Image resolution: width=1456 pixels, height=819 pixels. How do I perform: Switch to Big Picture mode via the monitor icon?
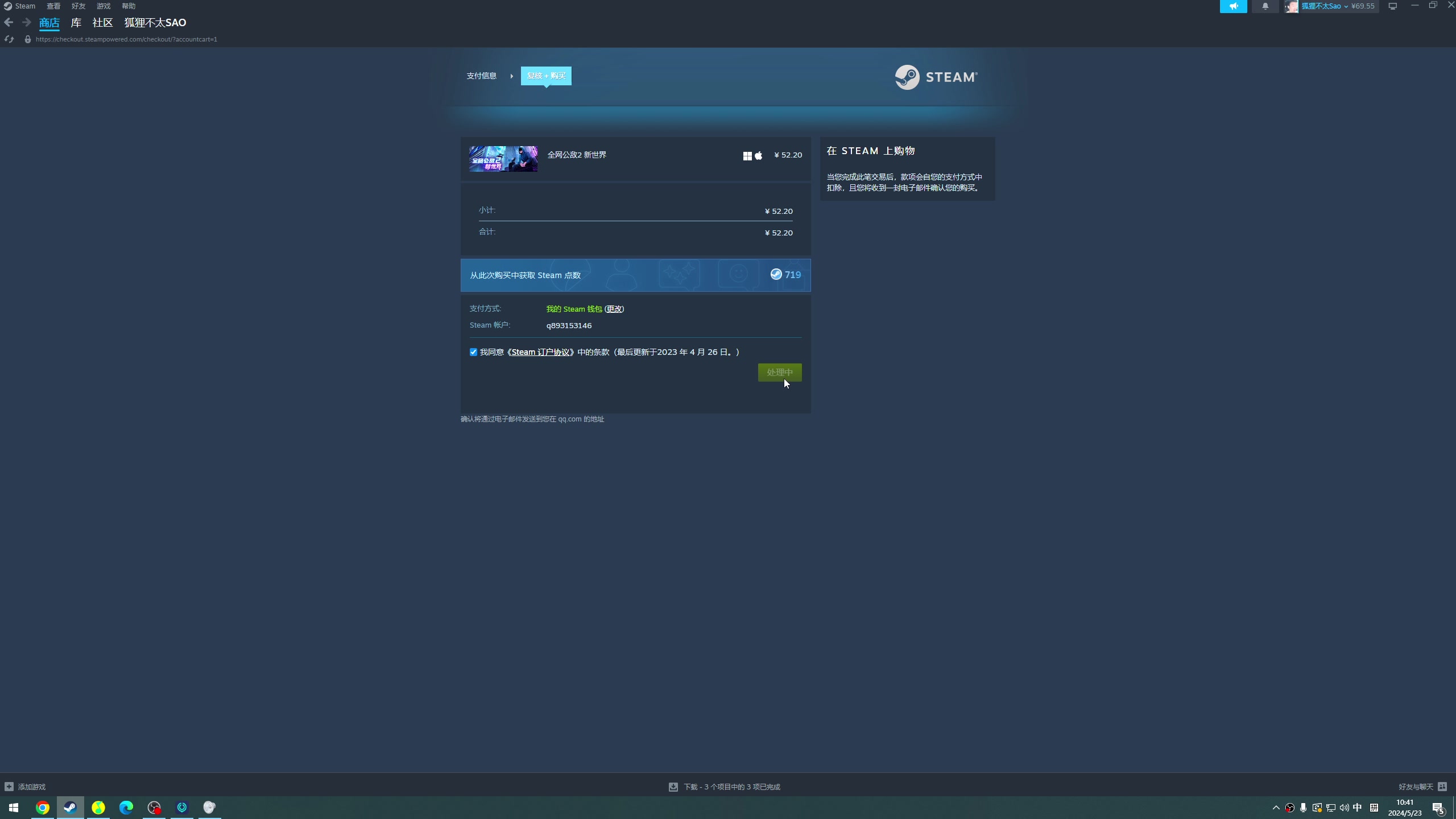pyautogui.click(x=1392, y=6)
